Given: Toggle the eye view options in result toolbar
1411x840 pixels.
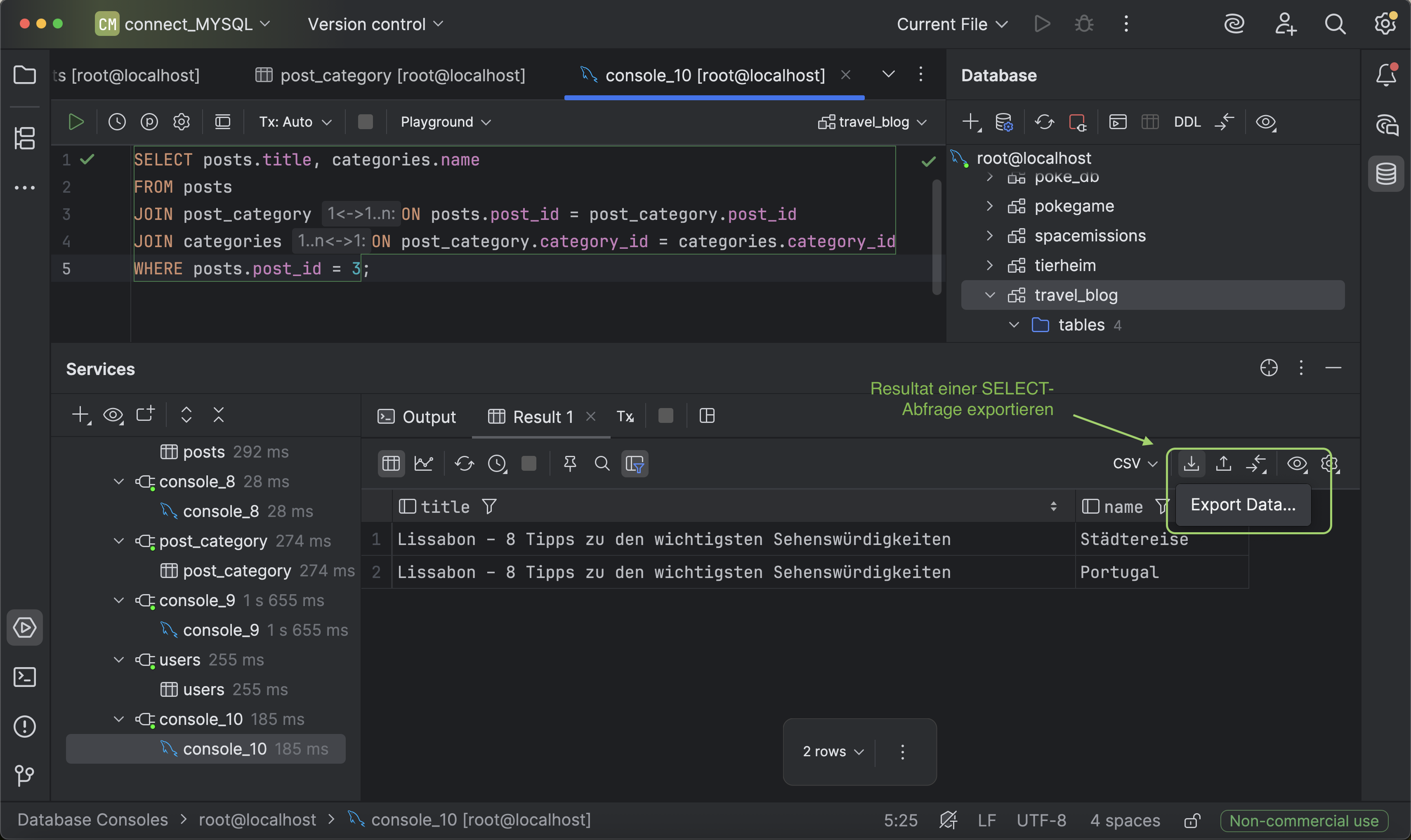Looking at the screenshot, I should click(1297, 464).
